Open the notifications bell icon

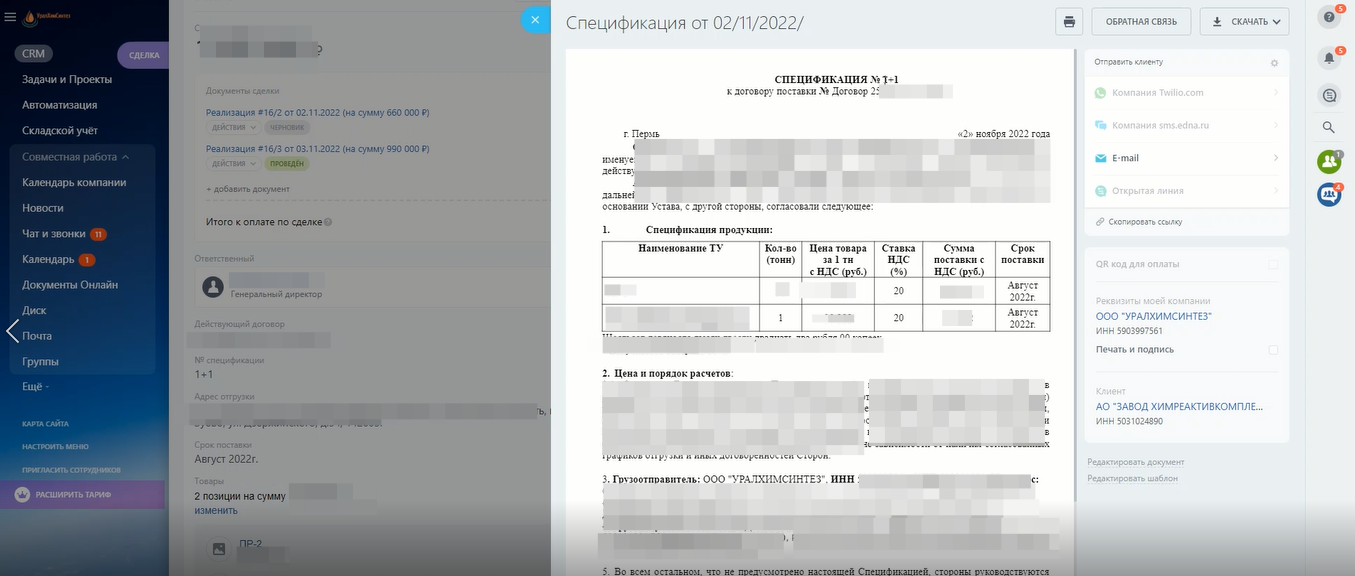(x=1329, y=58)
